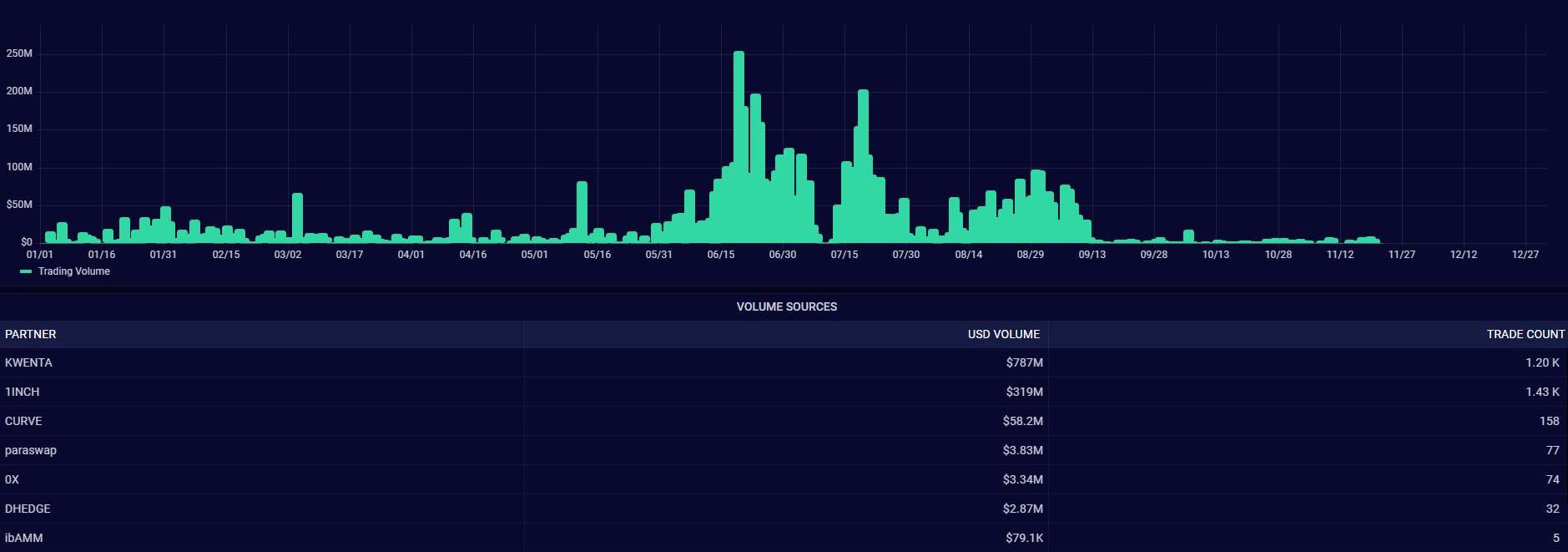Click the green Trading Volume legend swatch
Image resolution: width=1568 pixels, height=552 pixels.
[x=26, y=271]
